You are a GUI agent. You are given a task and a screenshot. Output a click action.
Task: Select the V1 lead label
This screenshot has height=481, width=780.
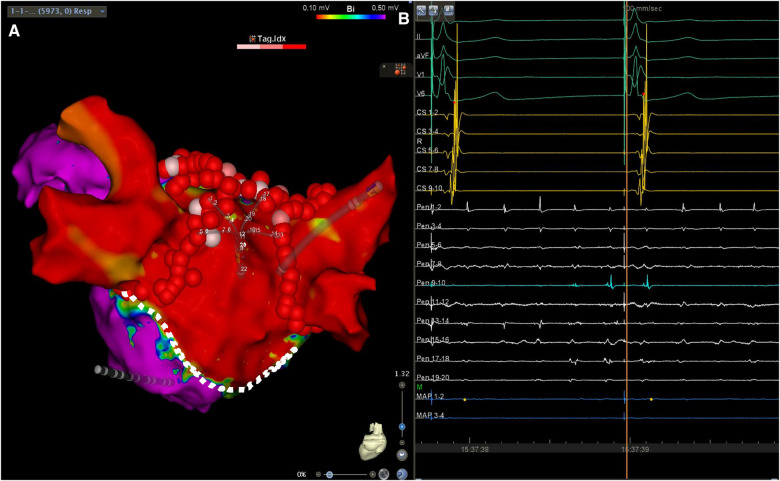(x=419, y=73)
